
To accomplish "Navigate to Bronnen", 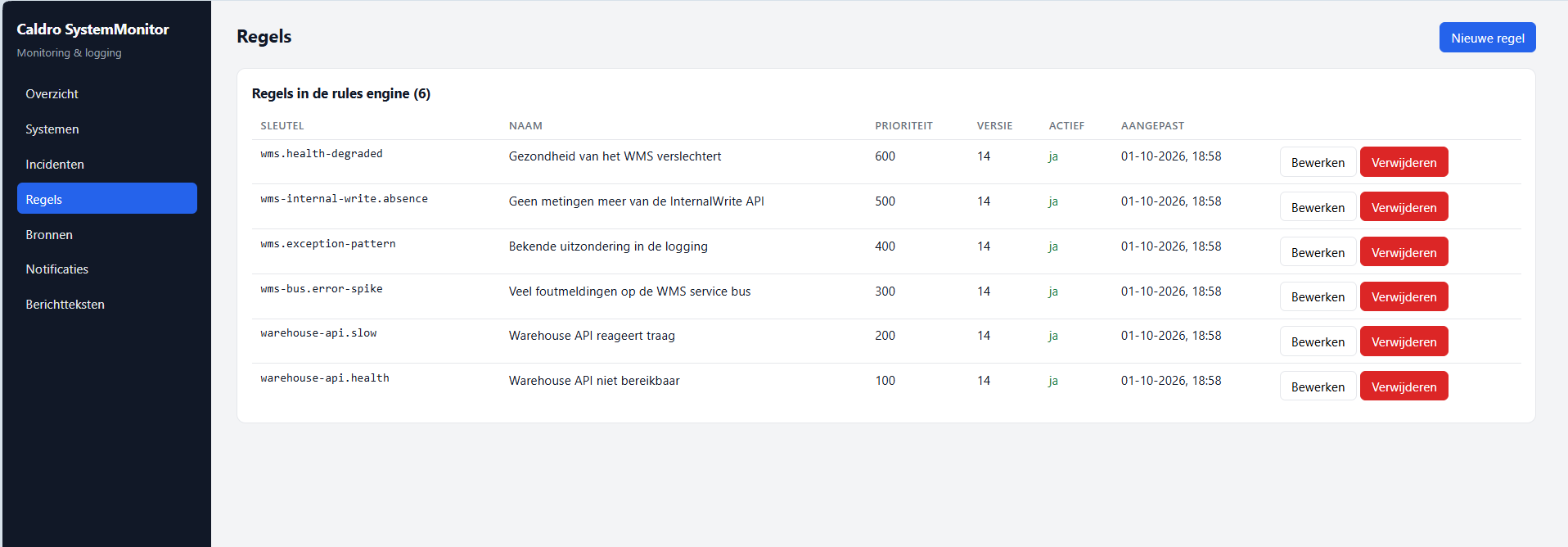I will tap(106, 234).
